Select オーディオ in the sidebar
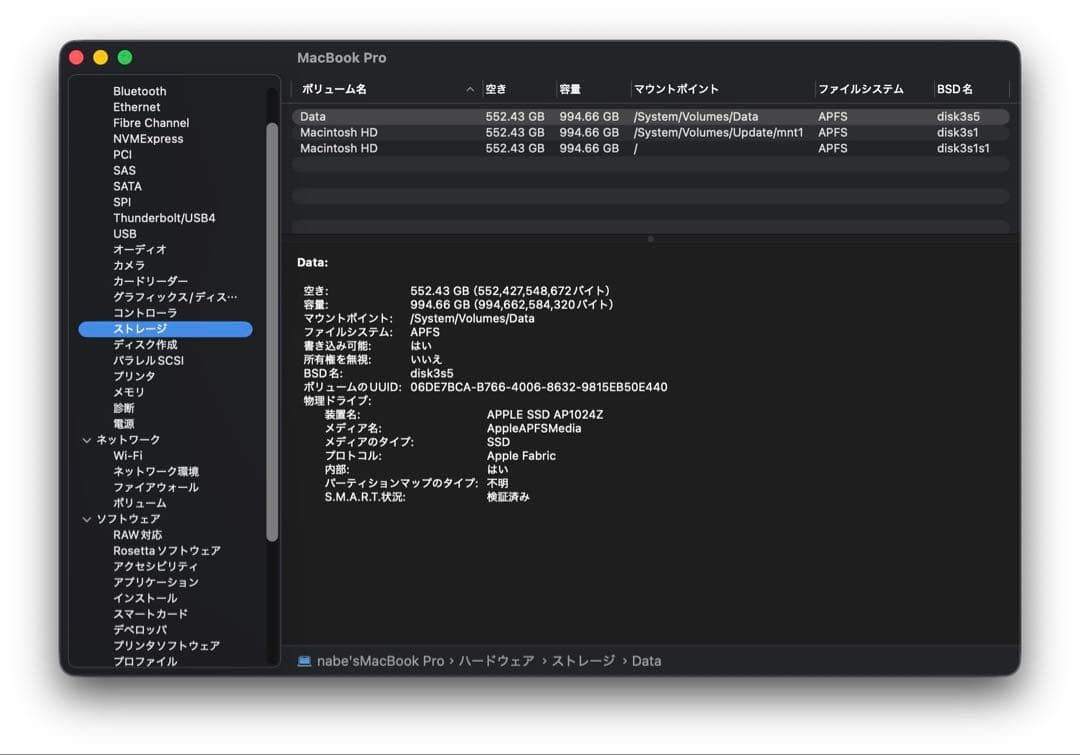Viewport: 1080px width, 755px height. [140, 249]
